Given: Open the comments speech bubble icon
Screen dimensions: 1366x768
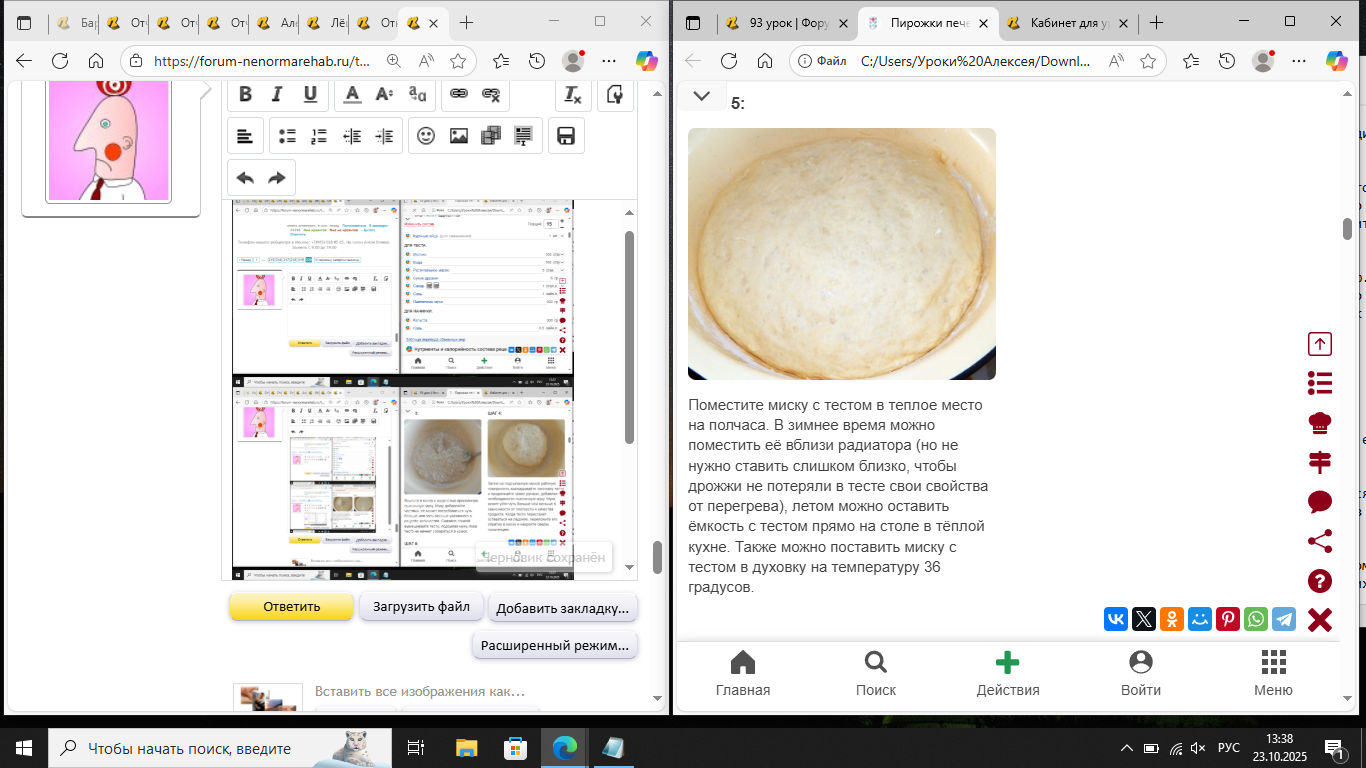Looking at the screenshot, I should click(1320, 502).
